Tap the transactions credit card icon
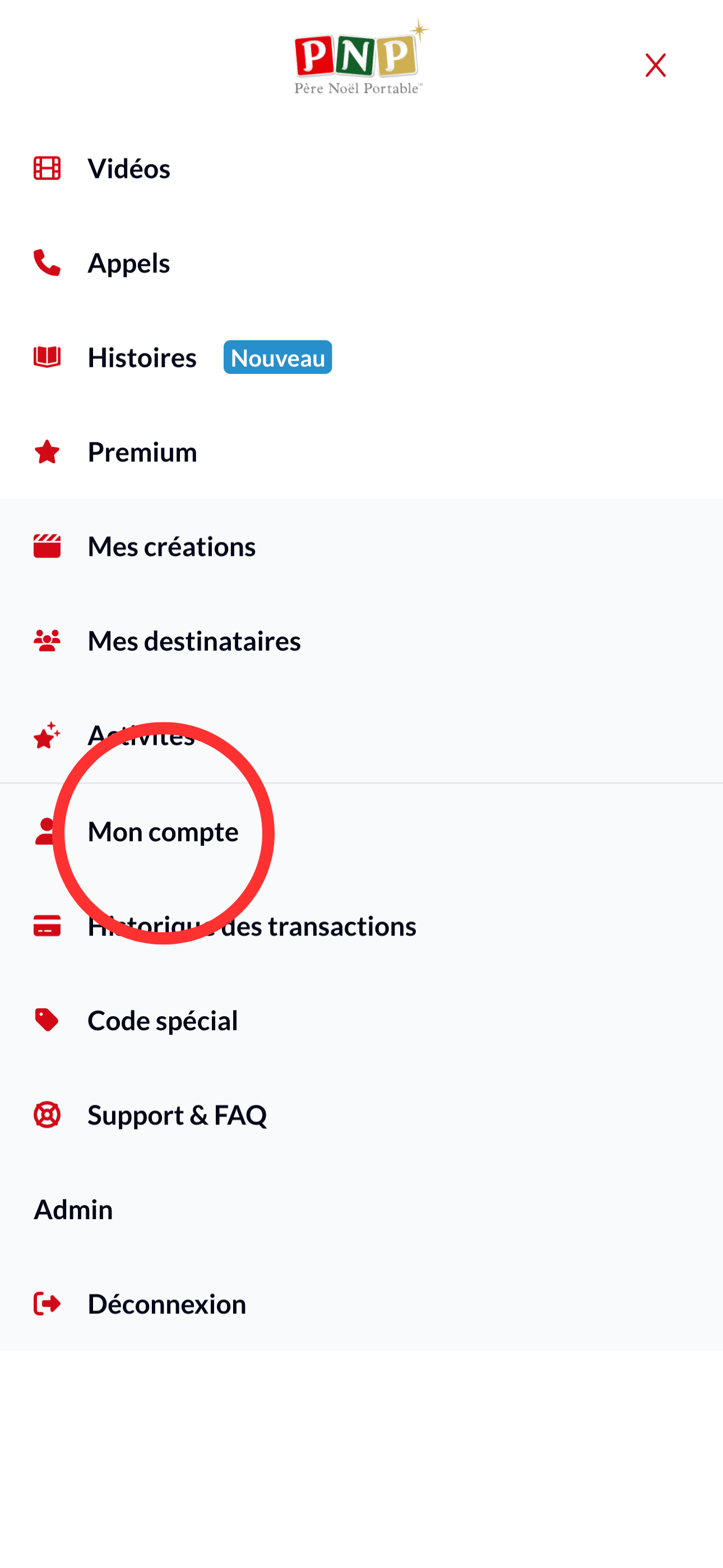The height and width of the screenshot is (1568, 723). [47, 926]
